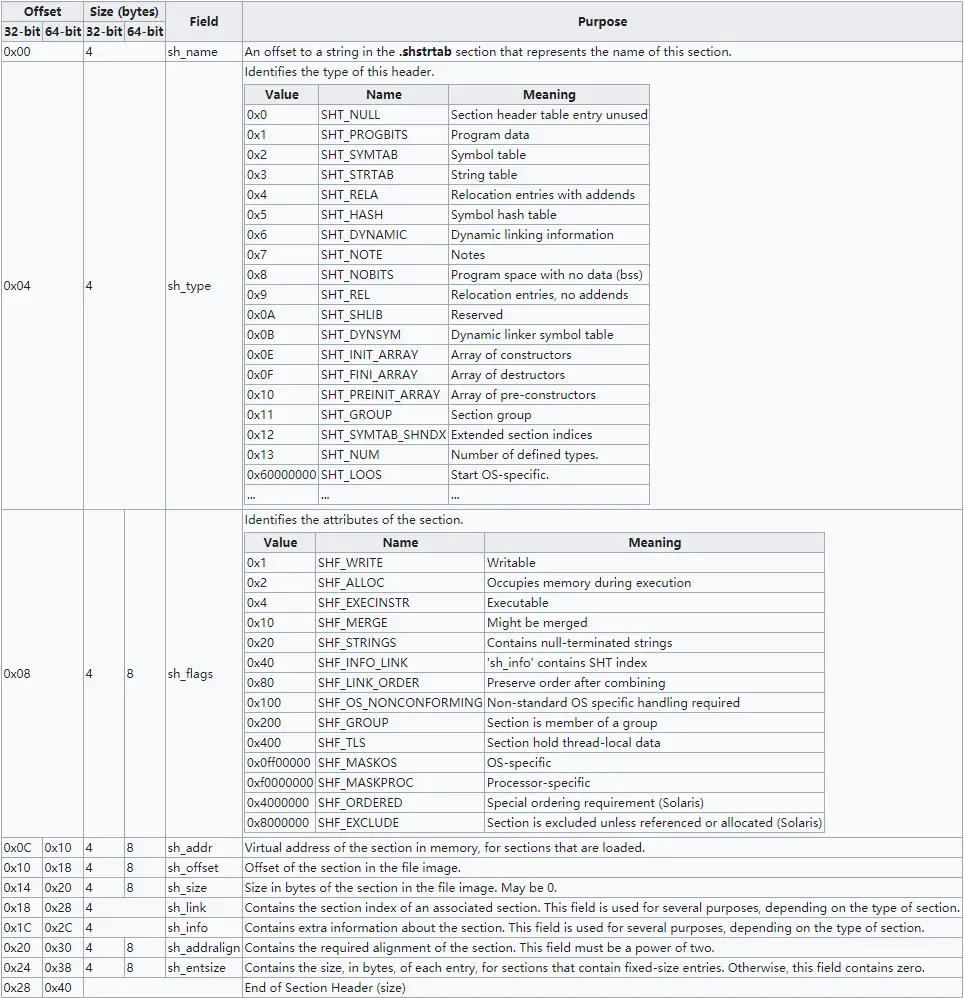Click the SHT_DYNAMIC name cell
Screen dimensions: 964x998
click(383, 234)
